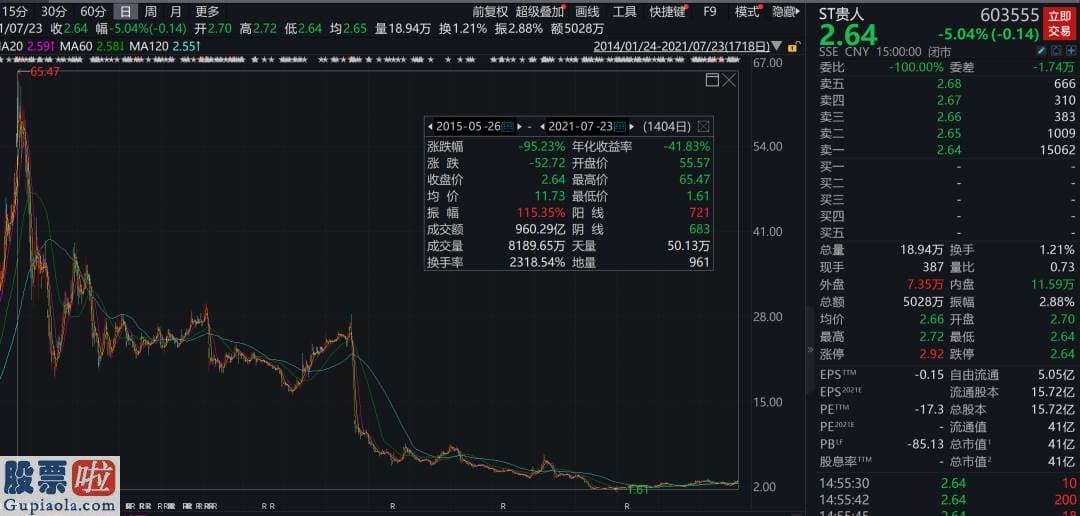Image resolution: width=1080 pixels, height=516 pixels.
Task: Click 卖五 quote row at 2.68
Action: point(947,83)
